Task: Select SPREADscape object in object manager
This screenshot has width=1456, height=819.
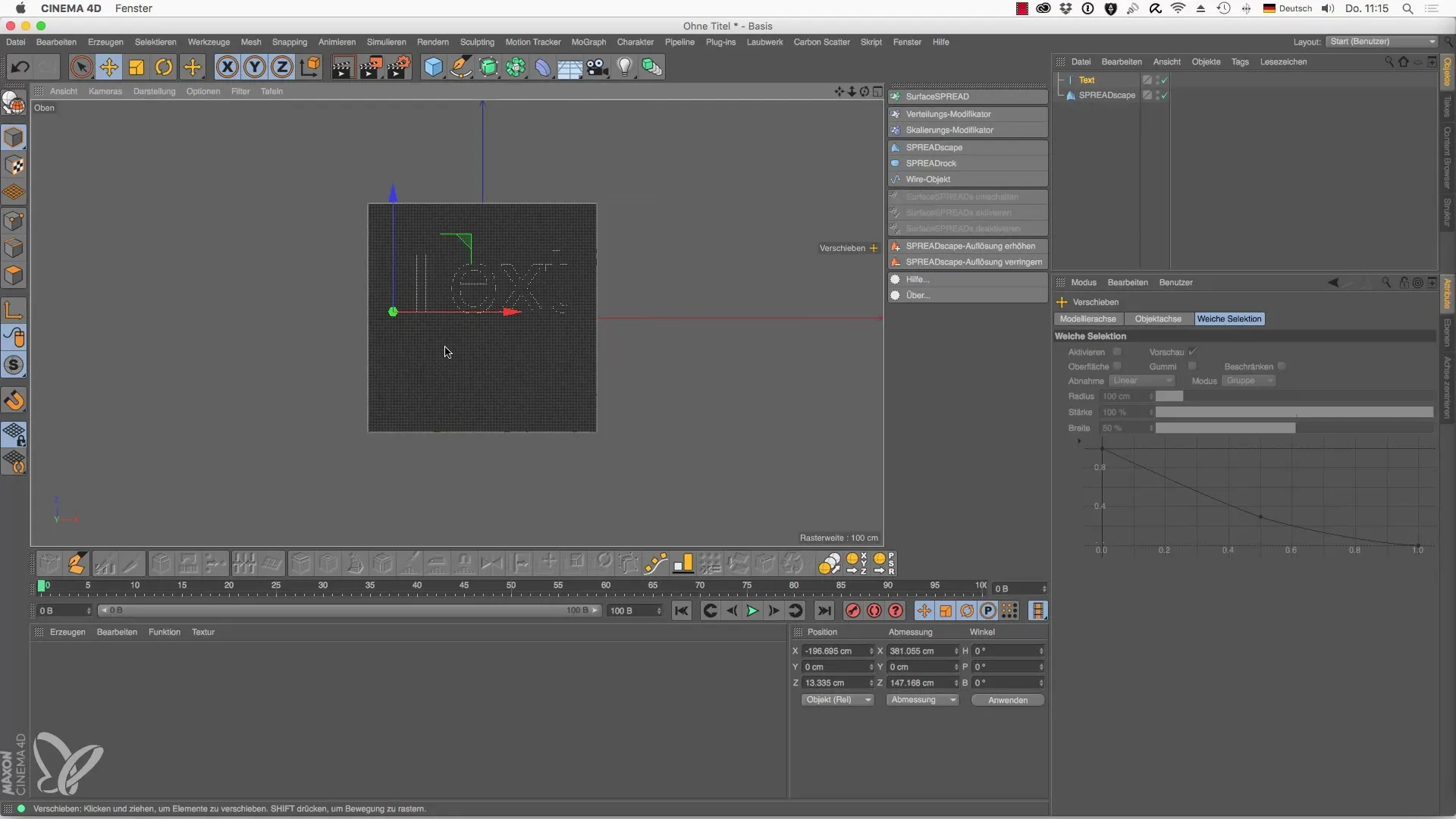Action: 1106,96
